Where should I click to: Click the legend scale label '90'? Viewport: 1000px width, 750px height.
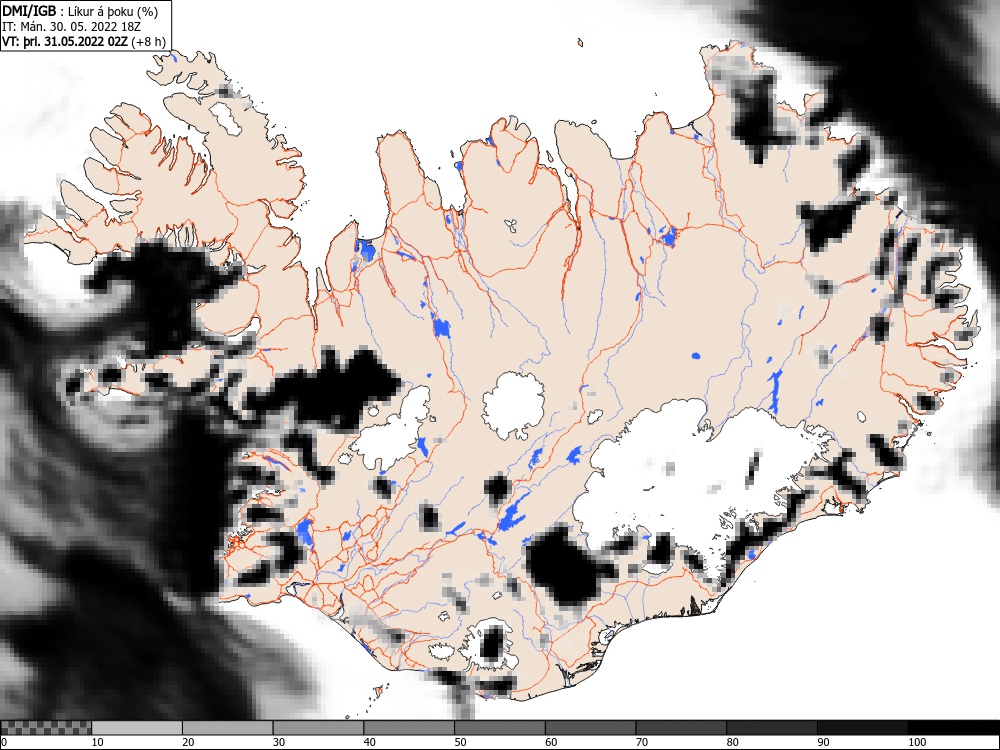tap(823, 742)
